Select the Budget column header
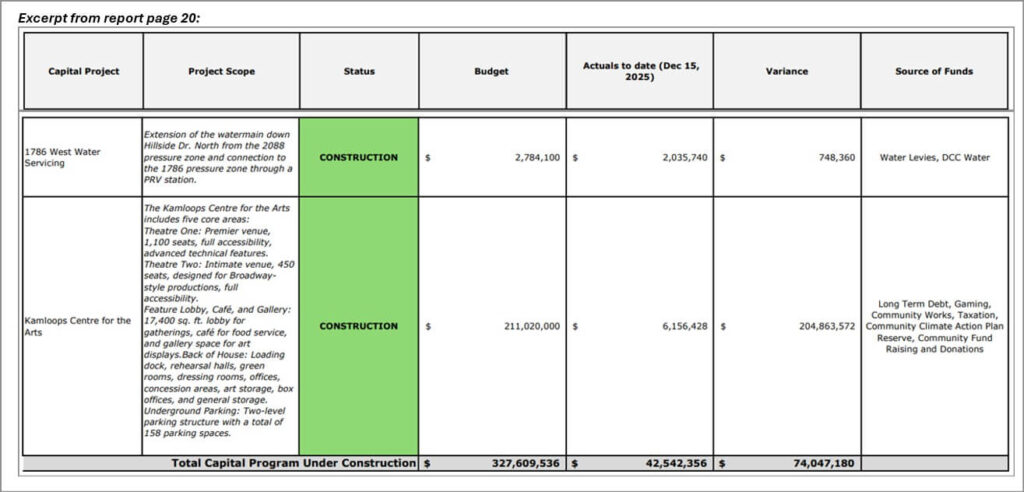 click(x=491, y=71)
